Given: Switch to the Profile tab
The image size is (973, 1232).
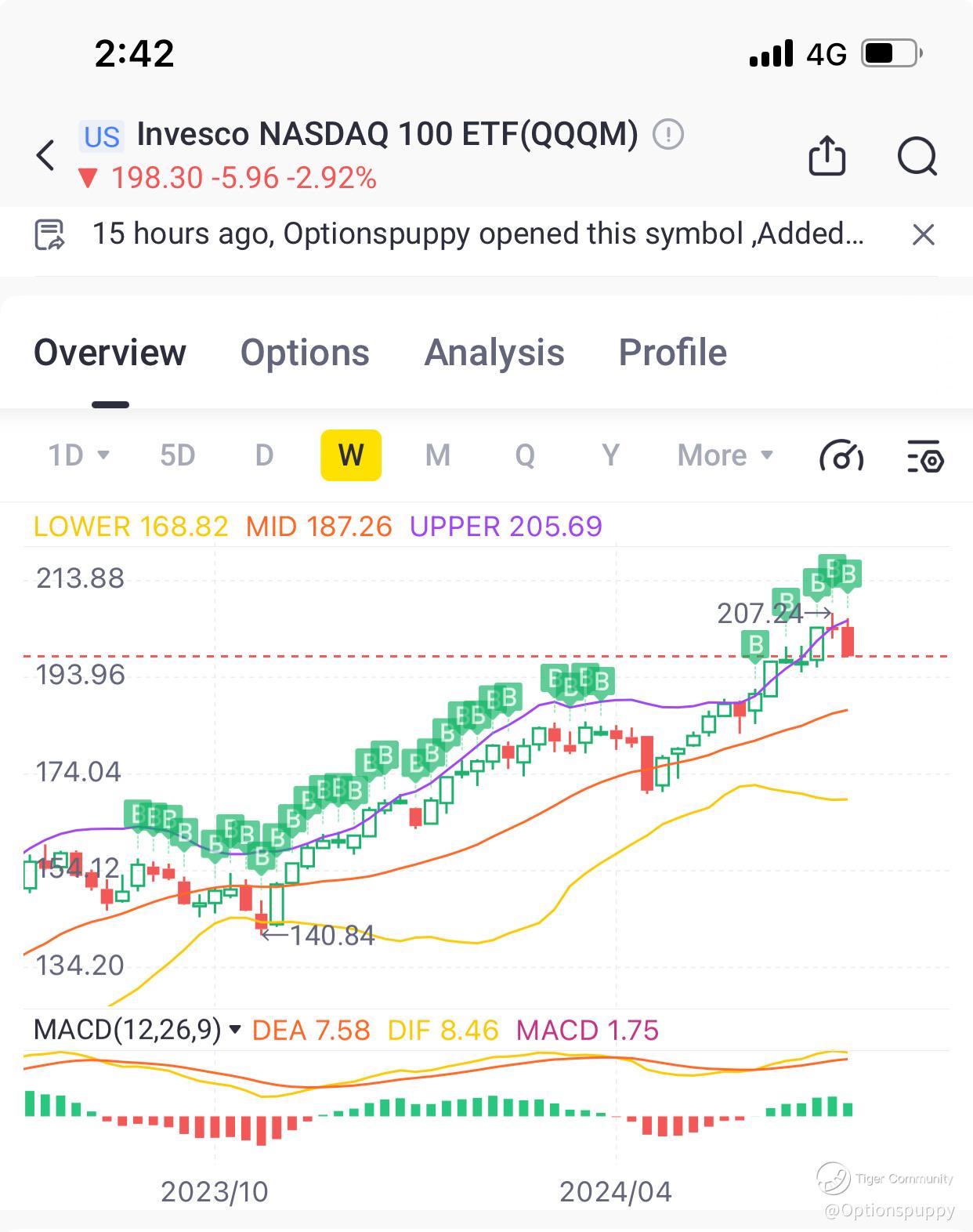Looking at the screenshot, I should point(673,353).
